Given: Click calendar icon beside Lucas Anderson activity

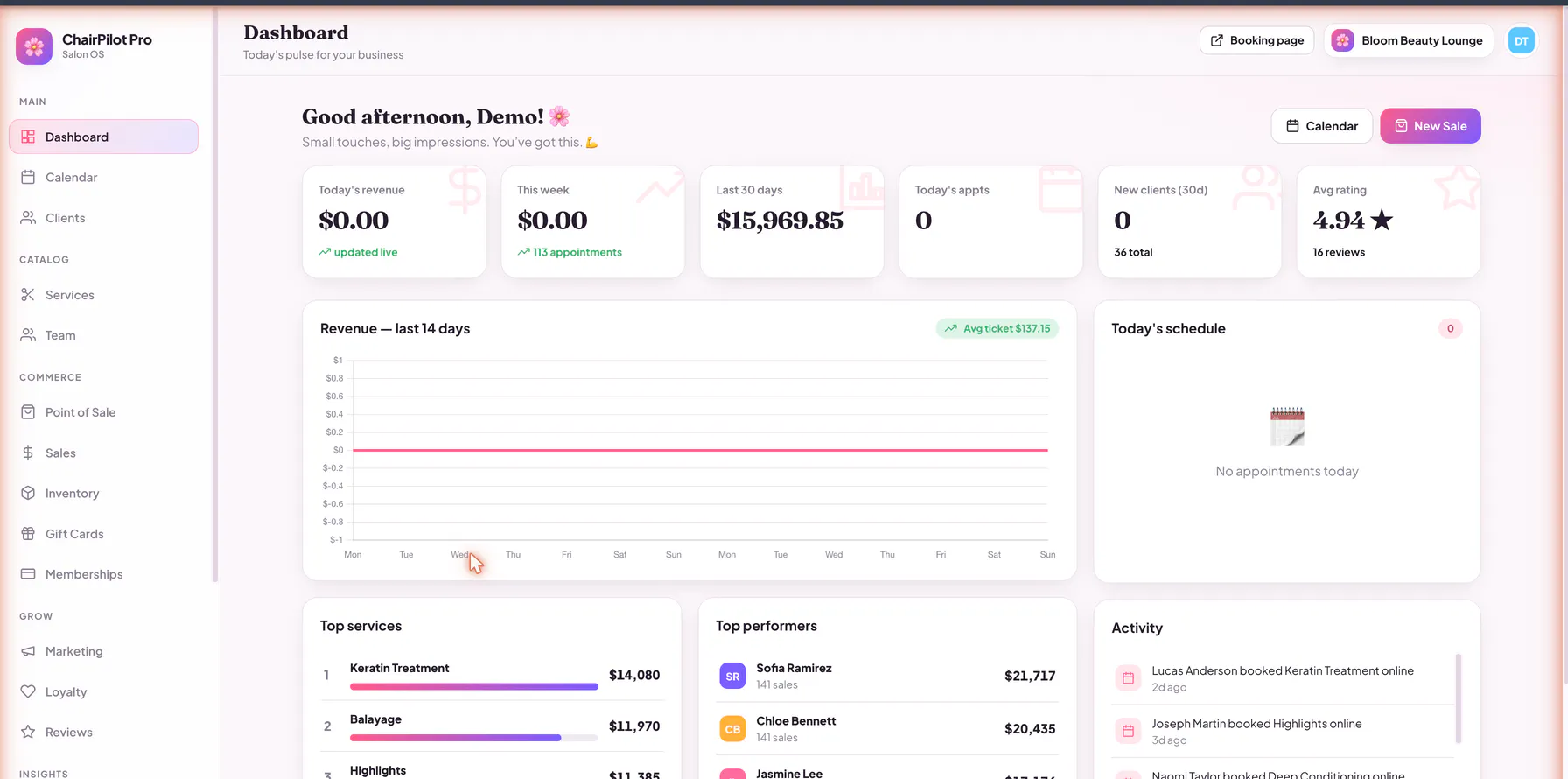Looking at the screenshot, I should click(1128, 677).
